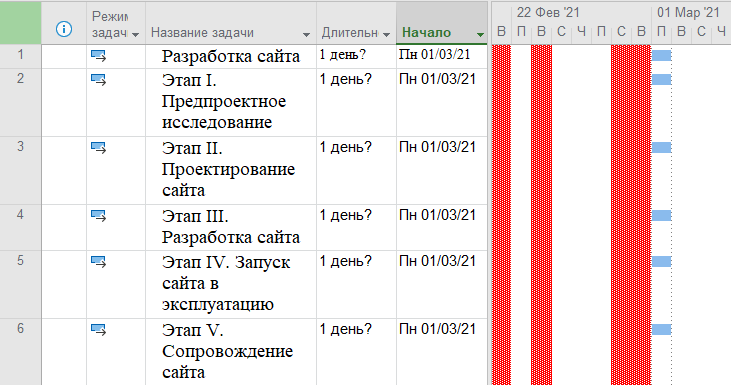The image size is (731, 385).
Task: Click duration cell of Этап I row
Action: point(356,103)
